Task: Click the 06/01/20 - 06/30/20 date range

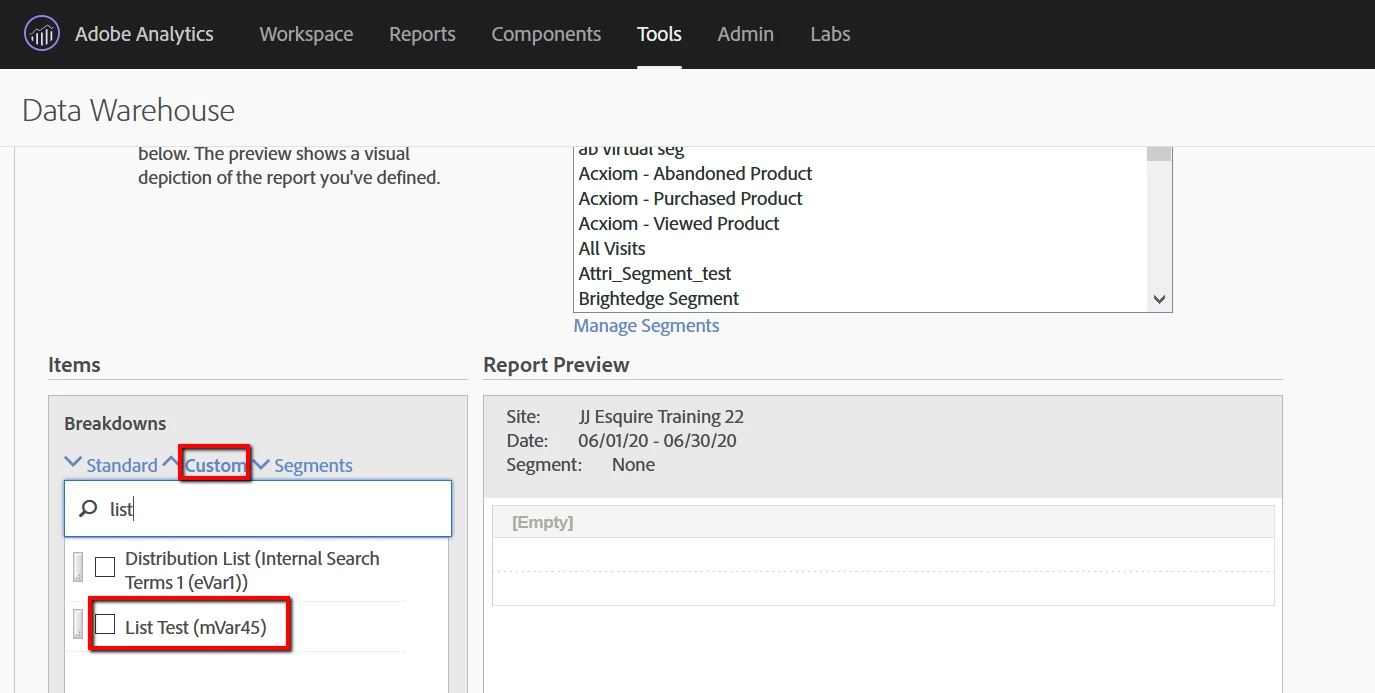Action: pyautogui.click(x=657, y=441)
